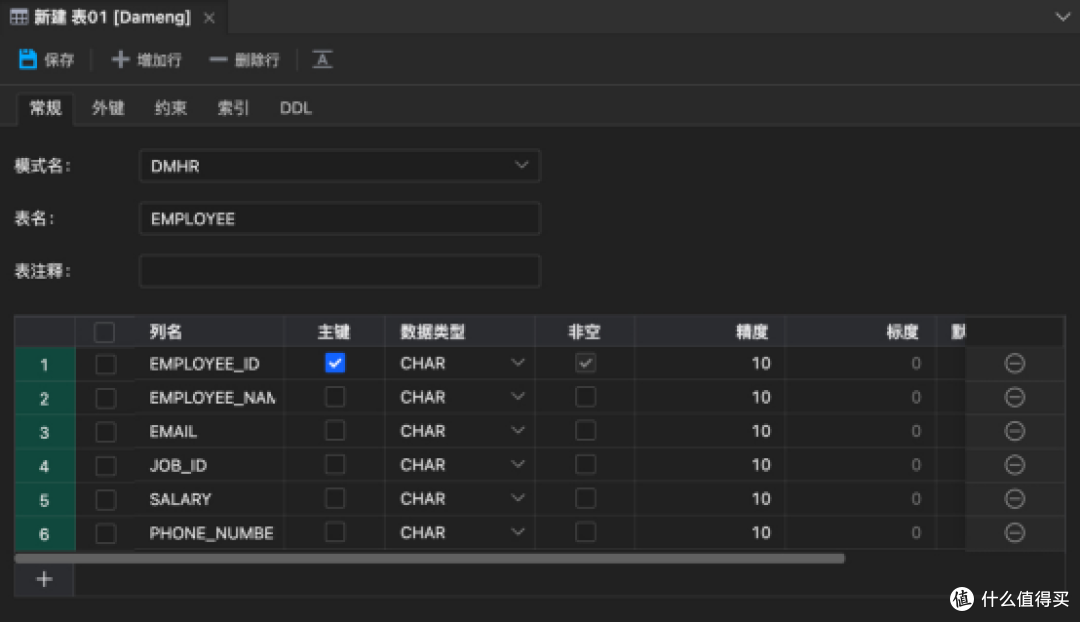Remove the JOB_ID row with its minus icon
Screen dimensions: 1080x622
[1015, 464]
